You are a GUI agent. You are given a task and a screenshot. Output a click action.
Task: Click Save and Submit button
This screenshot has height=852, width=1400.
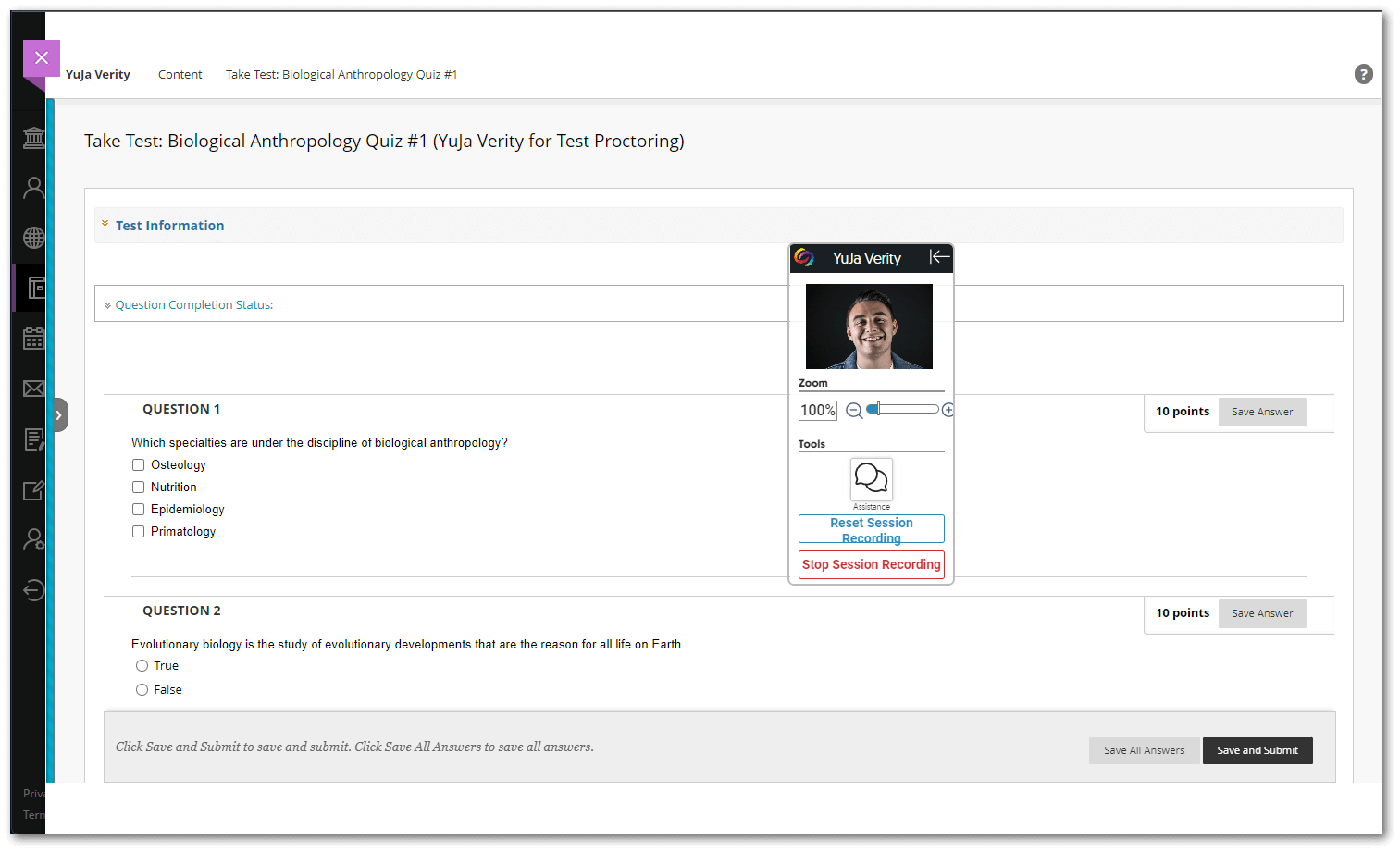(1258, 750)
